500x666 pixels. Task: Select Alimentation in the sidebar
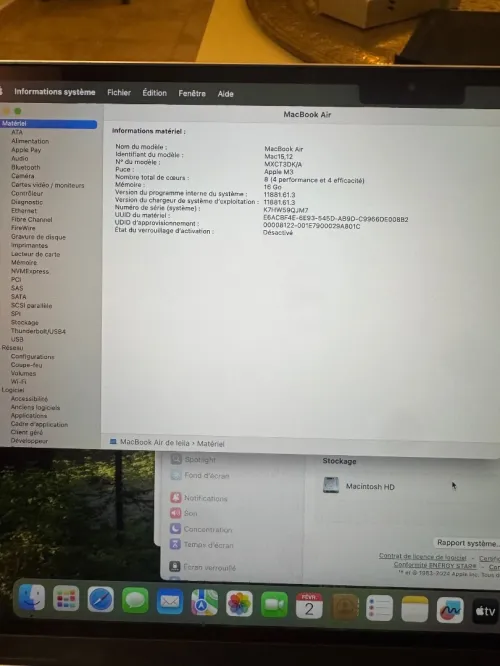(x=30, y=141)
